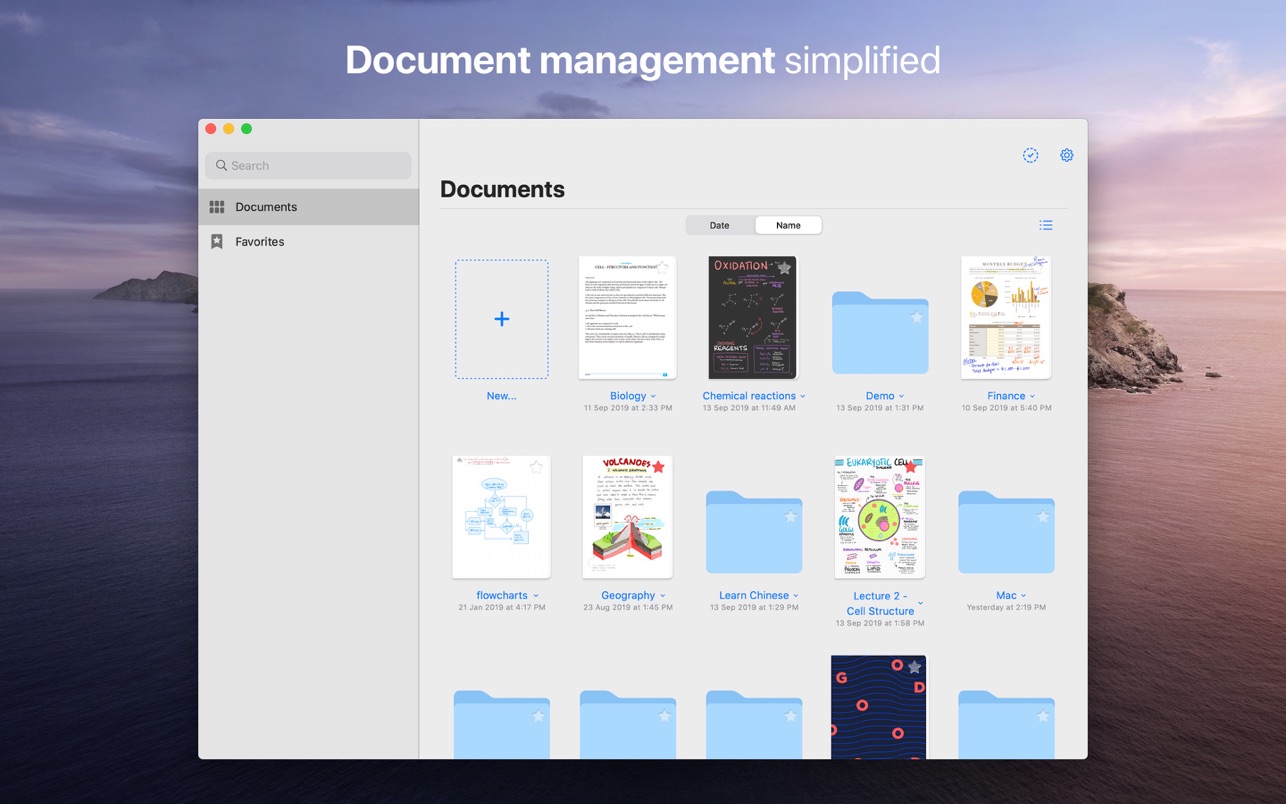
Task: Click the plus icon to create a document
Action: 501,319
